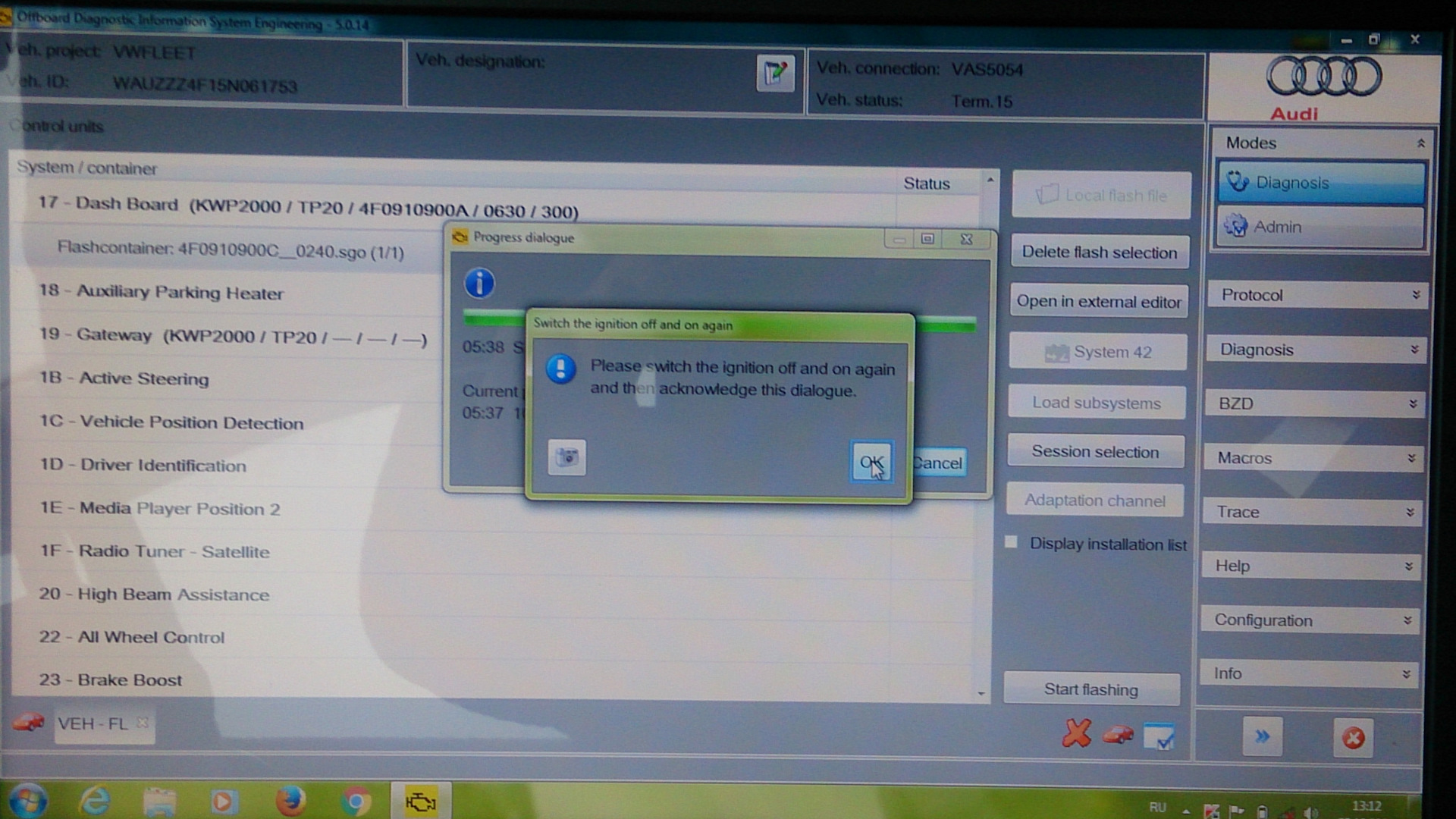Click the checklist checkmark icon at bottom
Viewport: 1456px width, 819px height.
pyautogui.click(x=1159, y=736)
